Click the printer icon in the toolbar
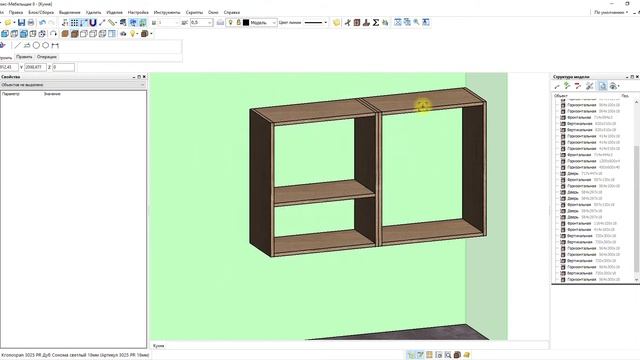 point(31,23)
